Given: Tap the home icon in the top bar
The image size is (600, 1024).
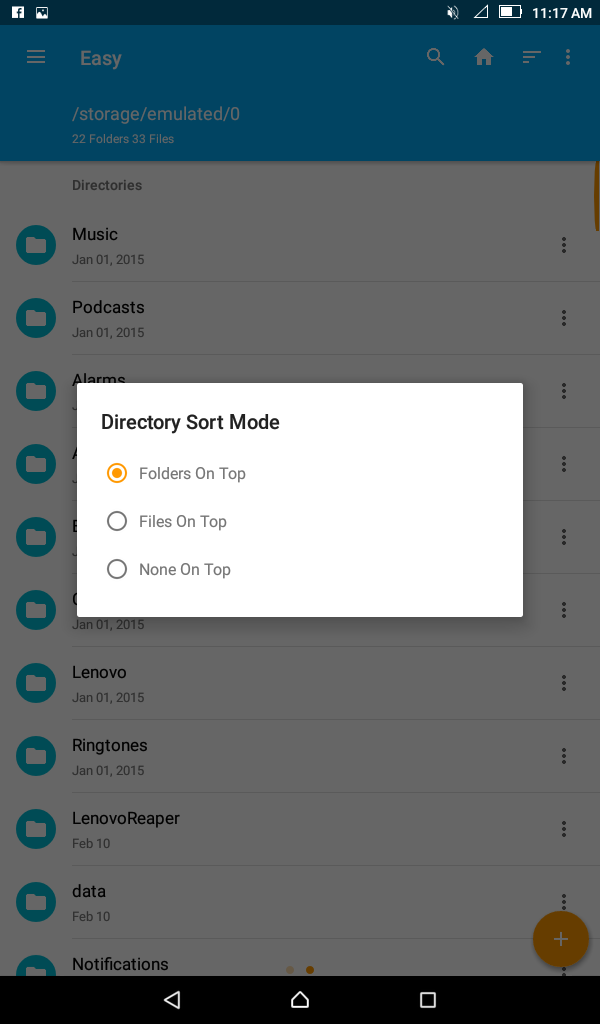Looking at the screenshot, I should click(484, 57).
